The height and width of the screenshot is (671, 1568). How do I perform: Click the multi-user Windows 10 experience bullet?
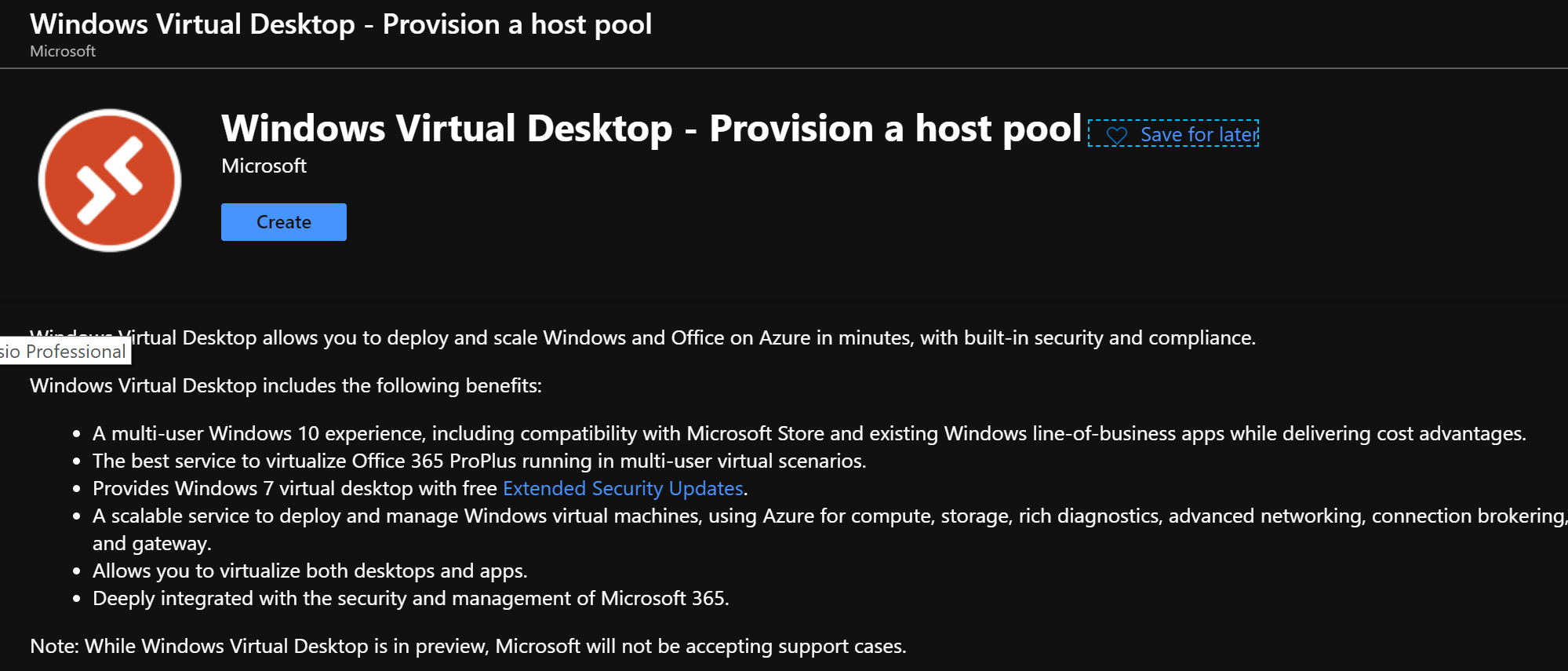click(x=809, y=433)
